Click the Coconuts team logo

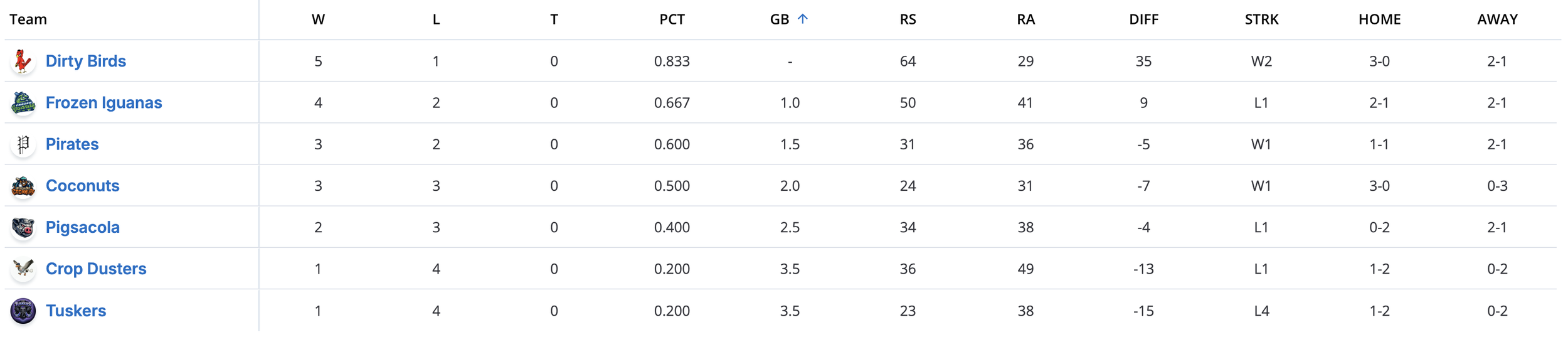point(23,186)
